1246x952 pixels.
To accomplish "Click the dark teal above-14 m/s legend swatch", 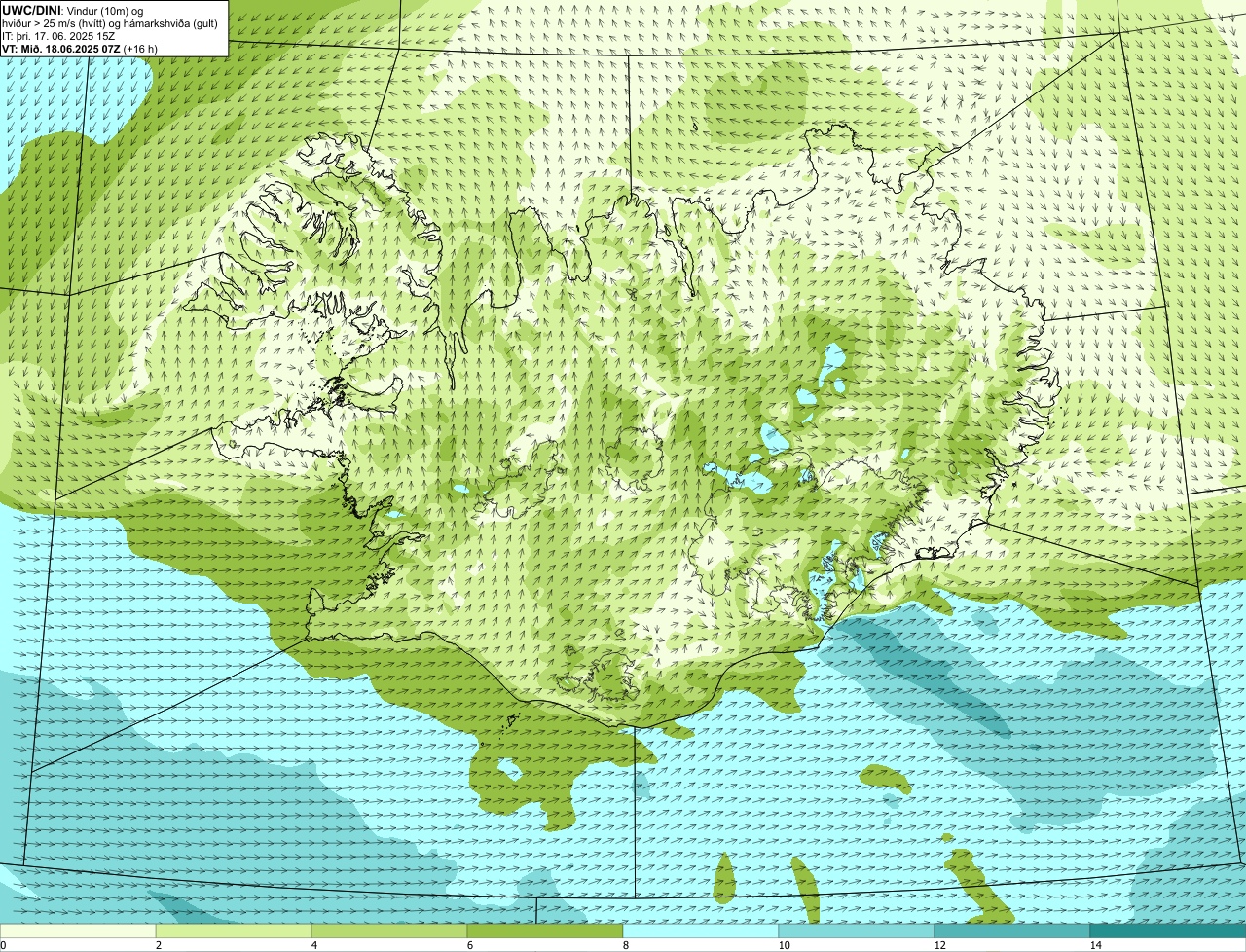I will (1168, 931).
